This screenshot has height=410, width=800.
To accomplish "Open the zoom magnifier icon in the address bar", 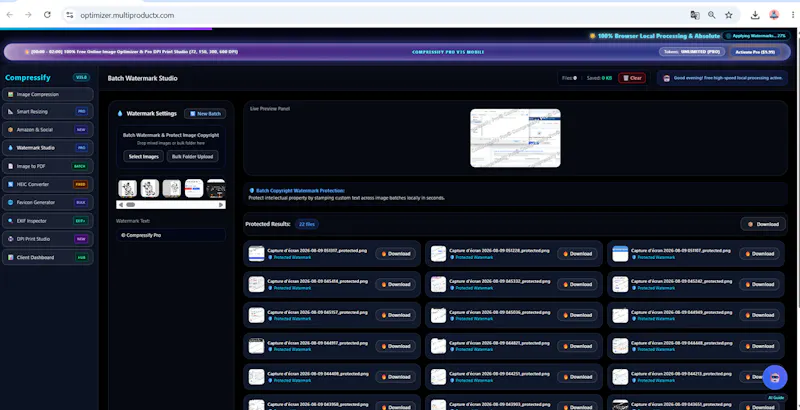I will pyautogui.click(x=711, y=15).
